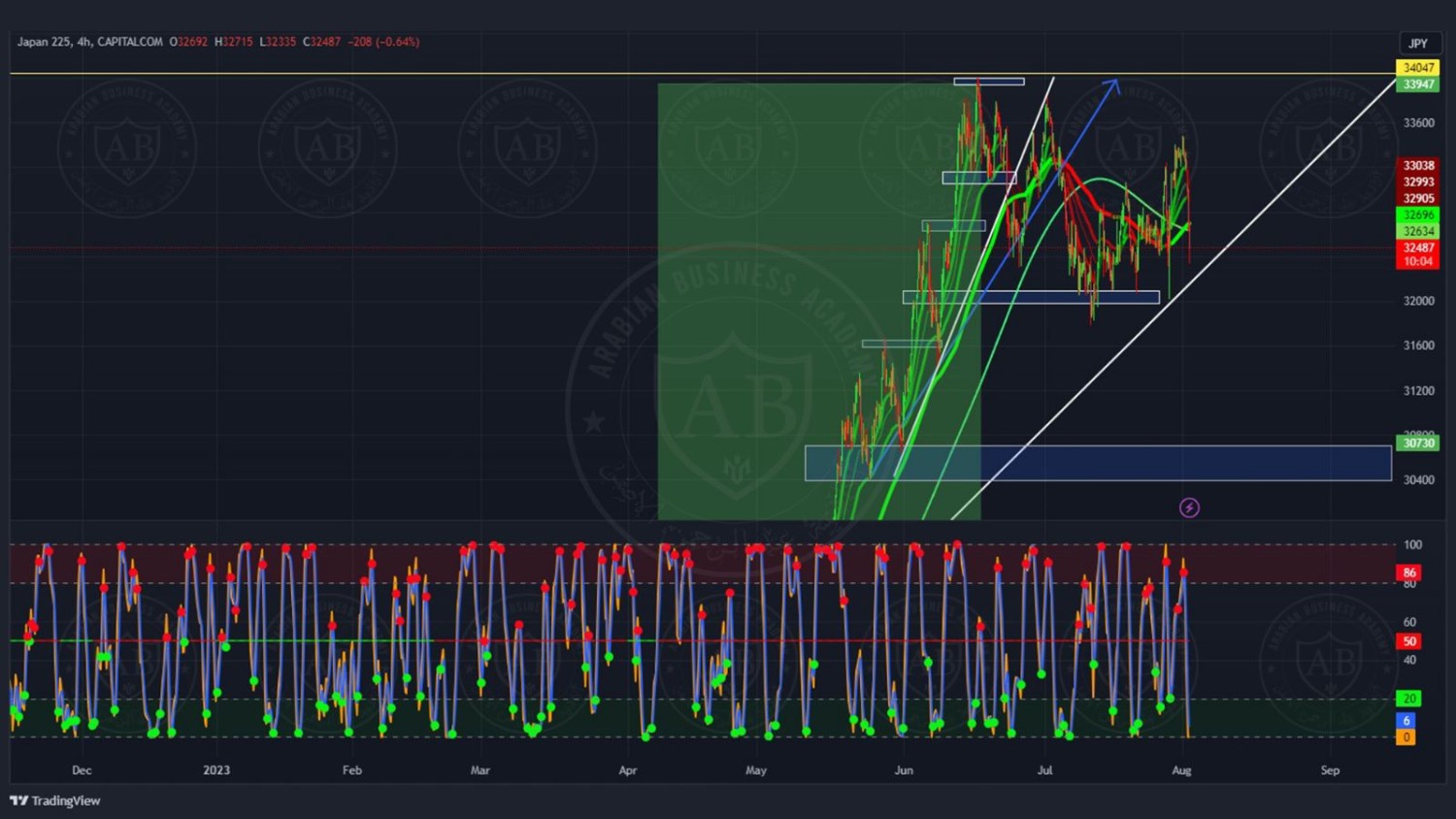Click the TradingView logo

click(55, 801)
